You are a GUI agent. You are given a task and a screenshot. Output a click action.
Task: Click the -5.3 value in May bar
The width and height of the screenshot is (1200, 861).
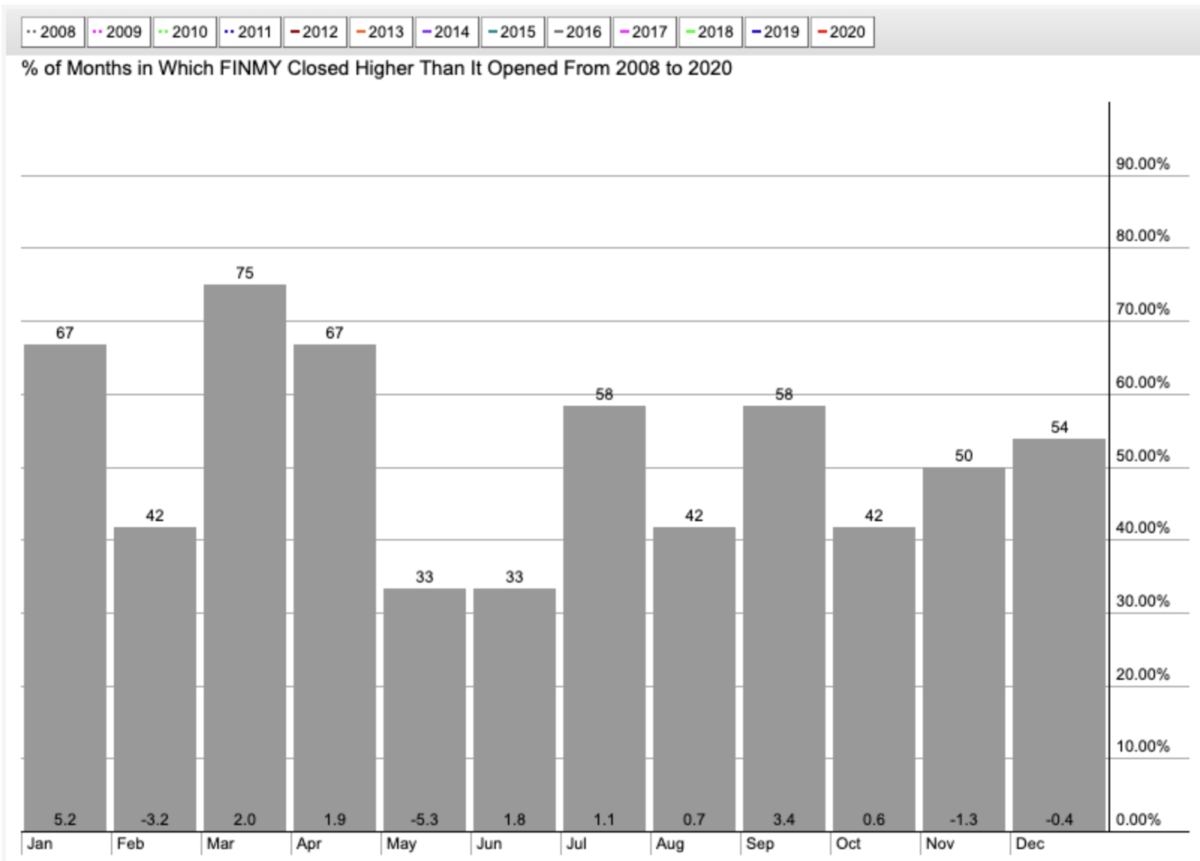pyautogui.click(x=425, y=820)
